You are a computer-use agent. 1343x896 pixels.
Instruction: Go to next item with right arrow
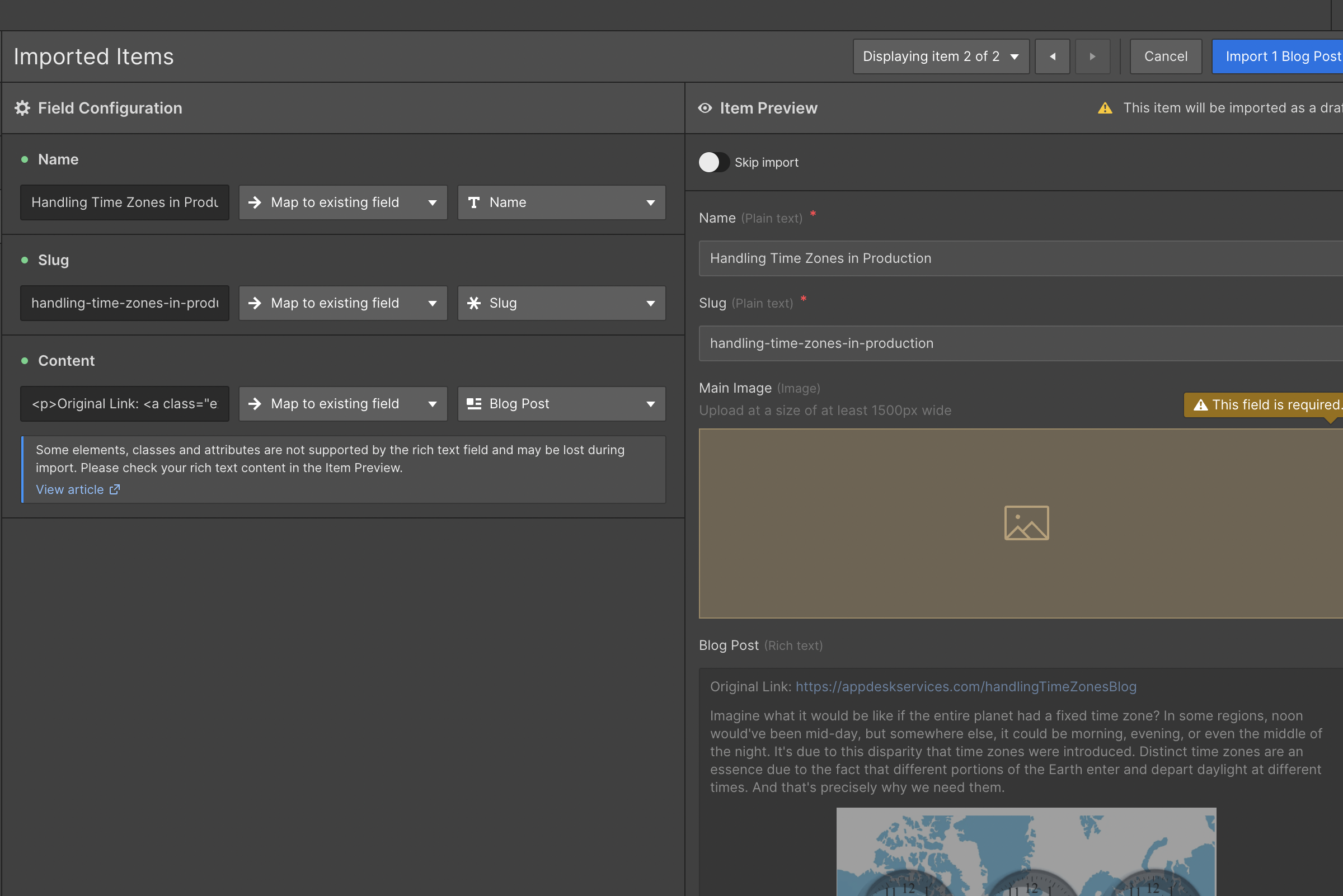1092,56
